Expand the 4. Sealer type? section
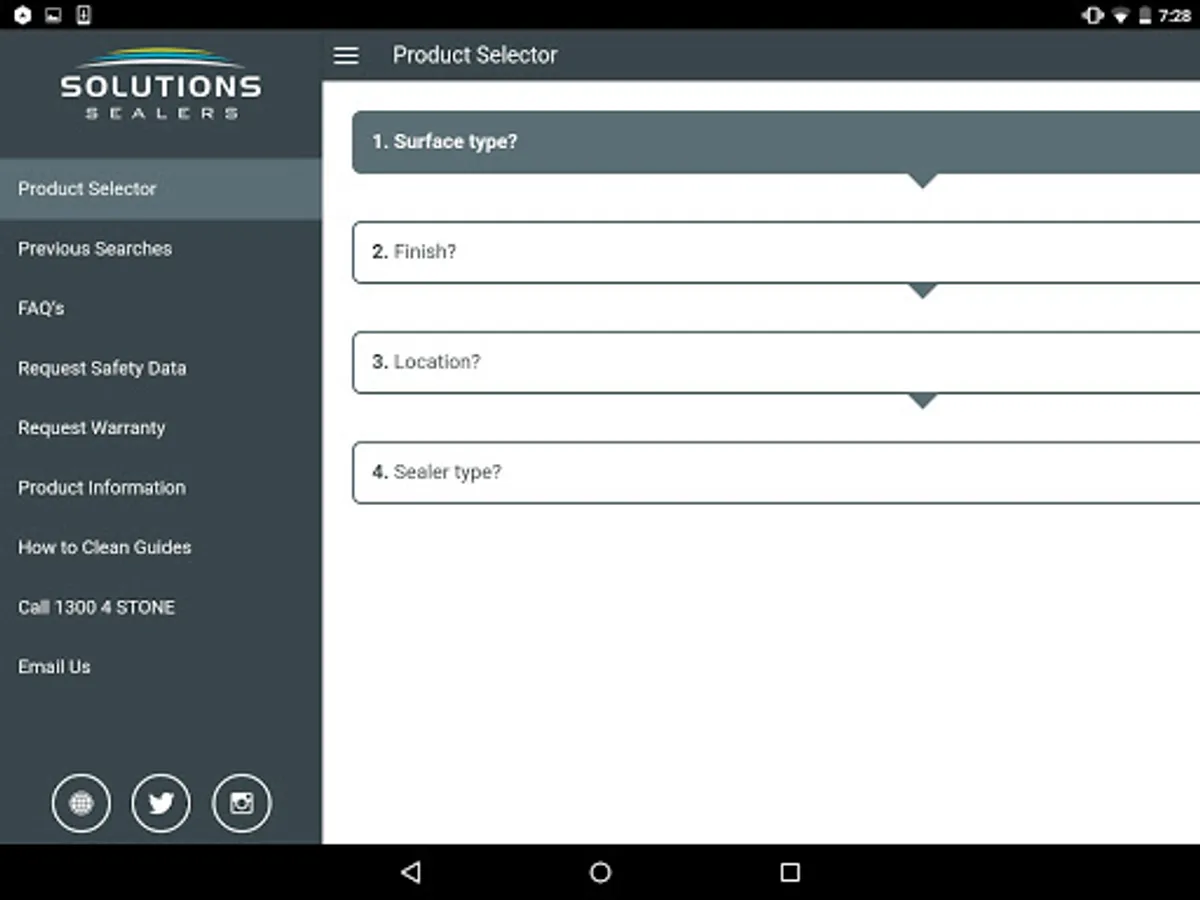The height and width of the screenshot is (900, 1200). [x=776, y=472]
